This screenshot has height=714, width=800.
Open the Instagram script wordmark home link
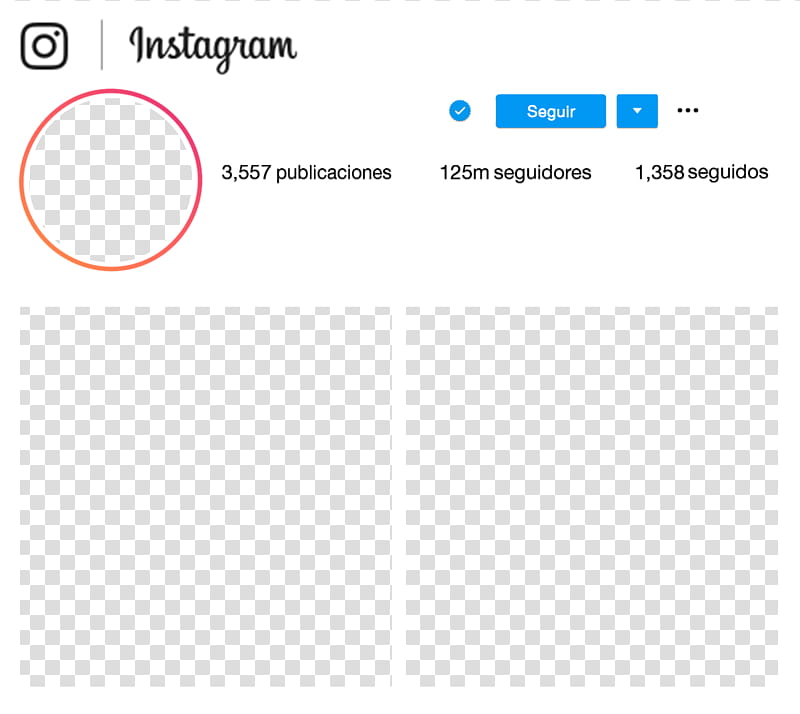(x=213, y=49)
